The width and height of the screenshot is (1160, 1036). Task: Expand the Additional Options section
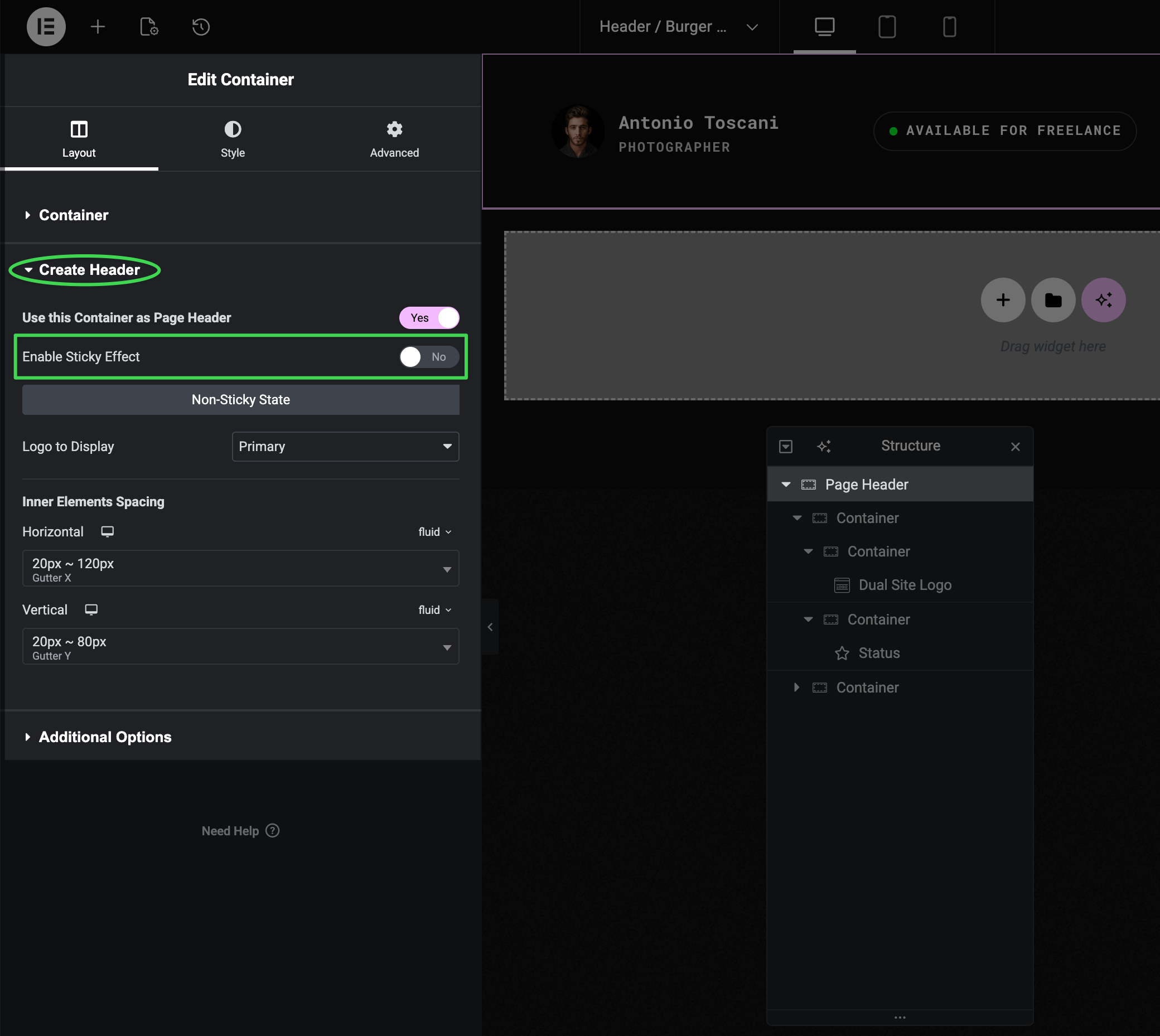pos(105,737)
